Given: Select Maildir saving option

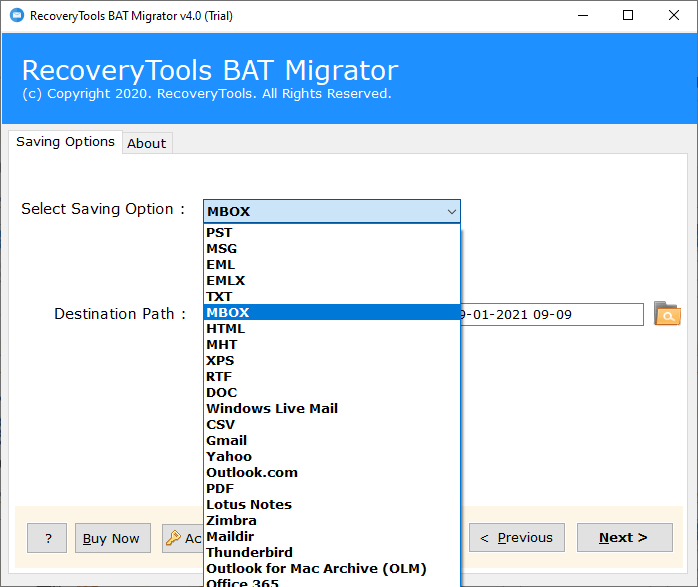Looking at the screenshot, I should click(332, 537).
